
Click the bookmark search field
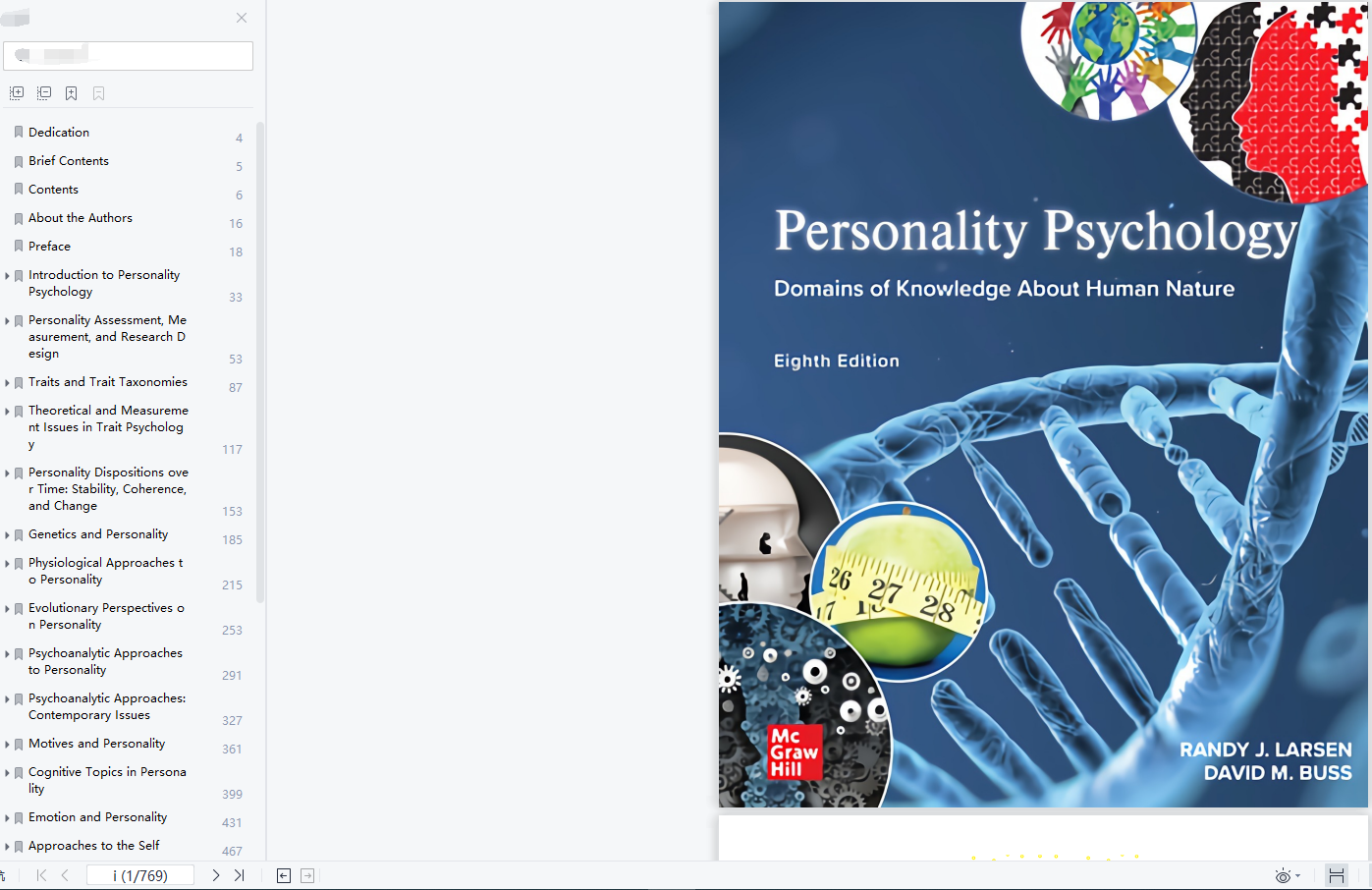pos(128,55)
